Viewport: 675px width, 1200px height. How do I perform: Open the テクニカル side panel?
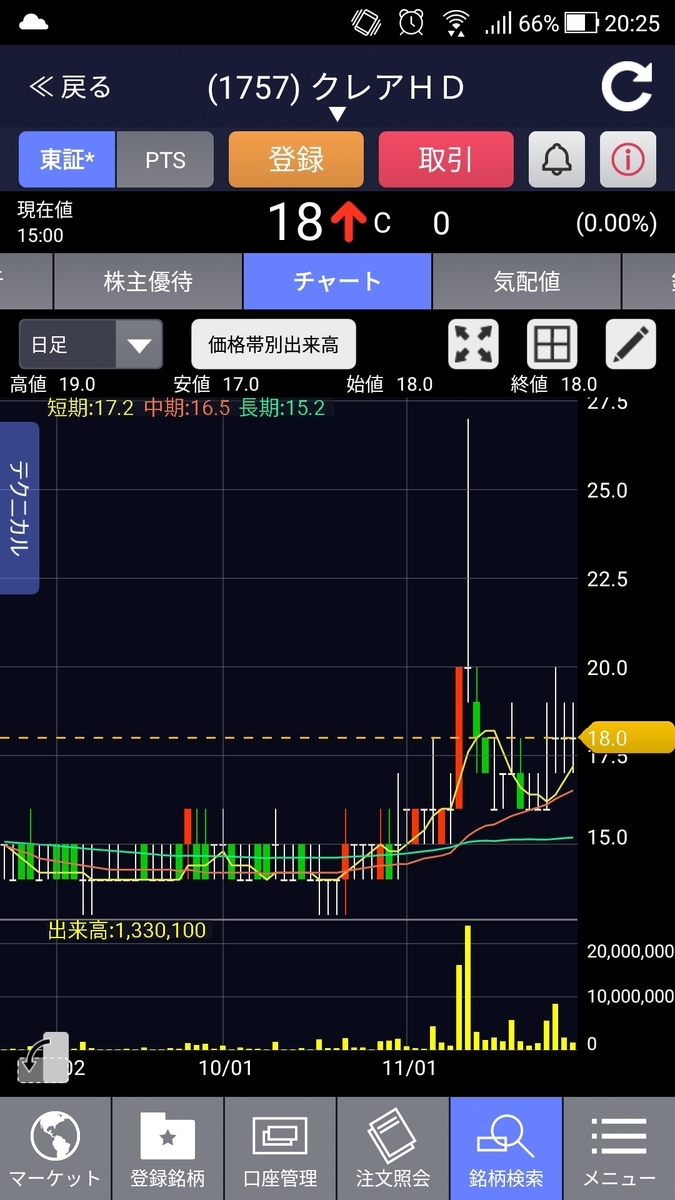[x=19, y=508]
